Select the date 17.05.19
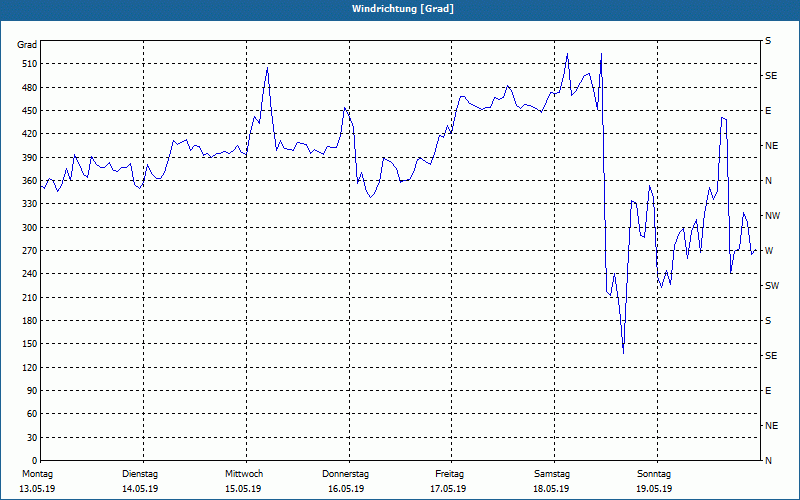The height and width of the screenshot is (500, 800). 448,489
